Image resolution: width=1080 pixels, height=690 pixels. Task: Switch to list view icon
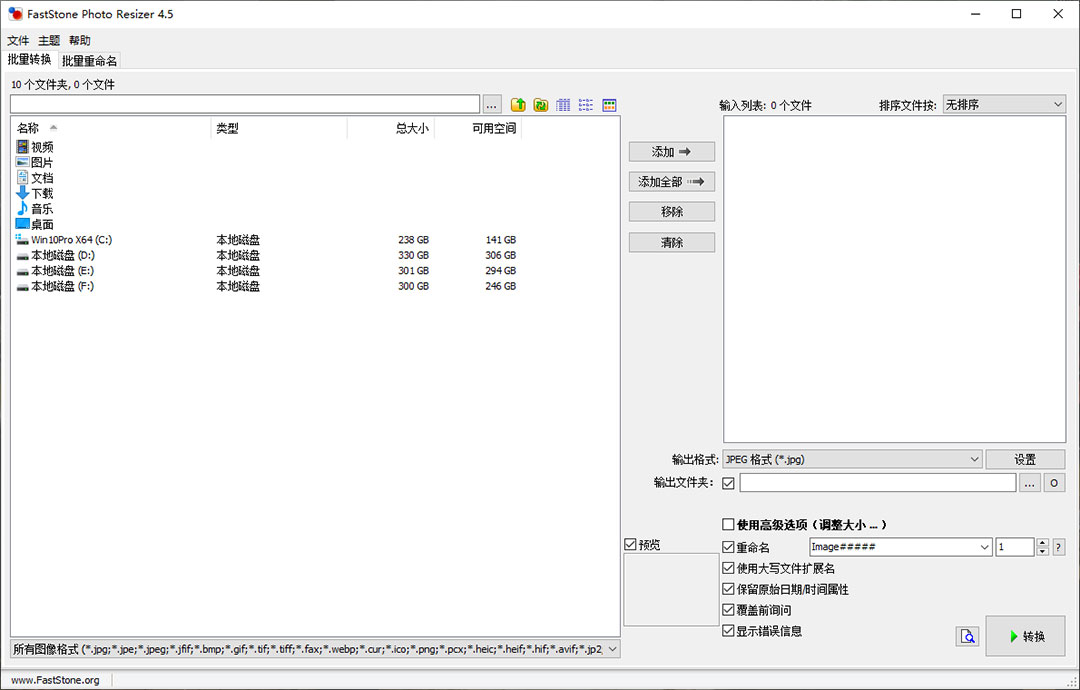(586, 105)
